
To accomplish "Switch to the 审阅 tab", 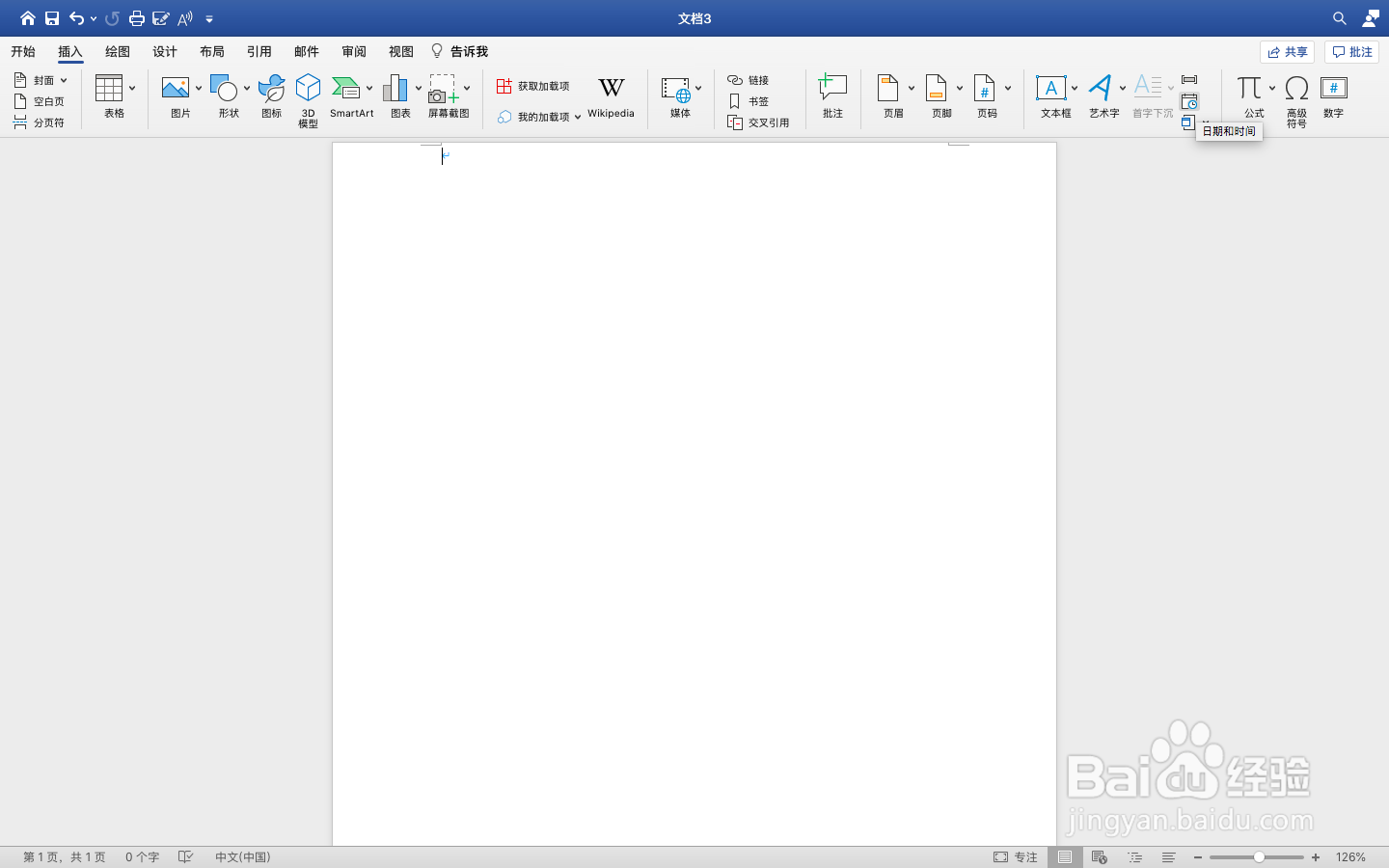I will pos(354,52).
